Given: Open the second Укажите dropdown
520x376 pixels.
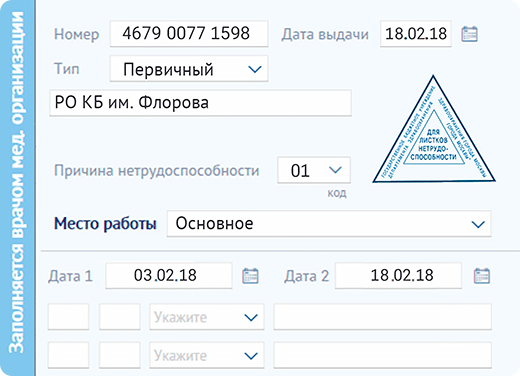Looking at the screenshot, I should 207,355.
